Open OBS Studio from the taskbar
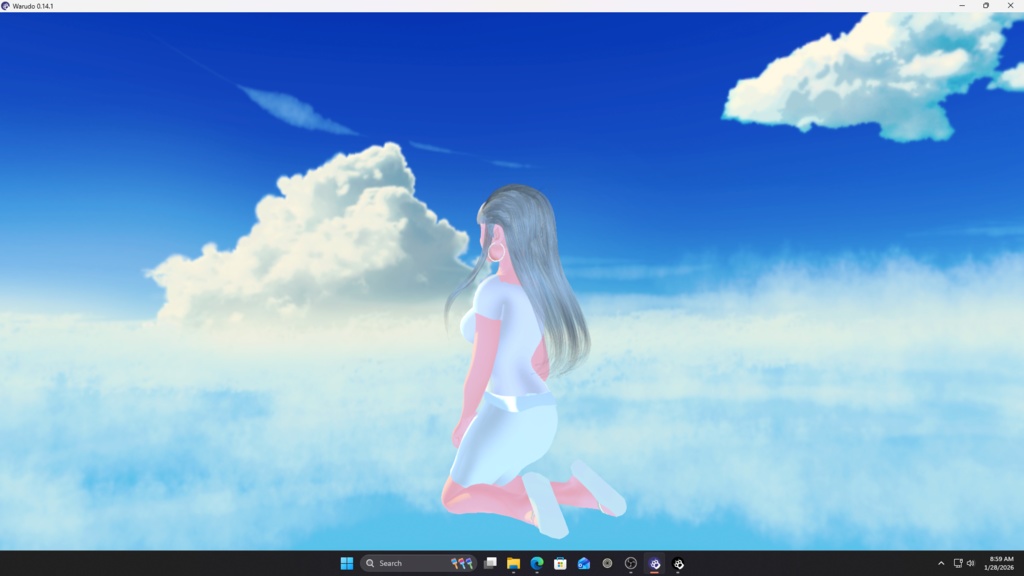 point(632,563)
